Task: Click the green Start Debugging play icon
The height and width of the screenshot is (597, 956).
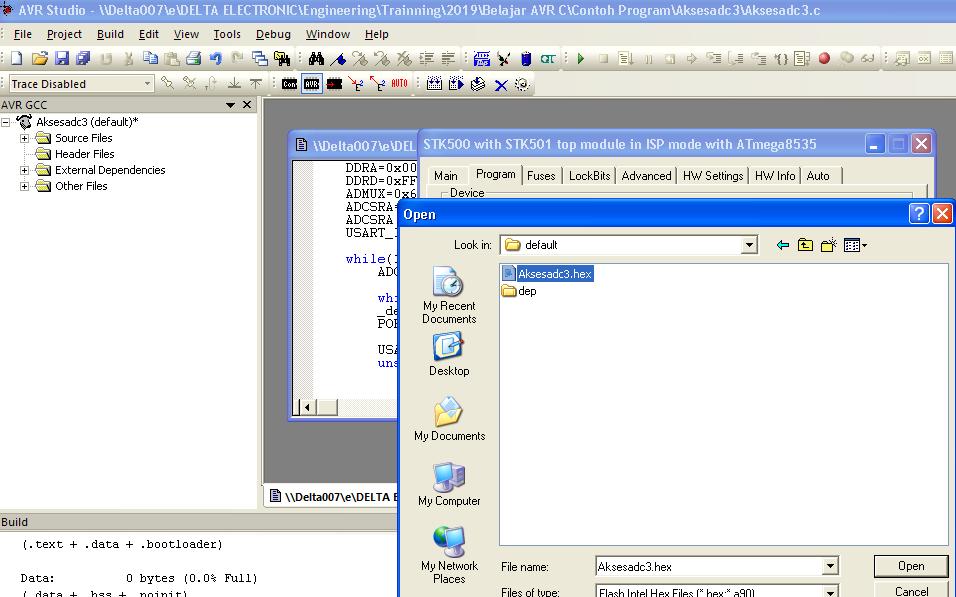Action: tap(580, 59)
